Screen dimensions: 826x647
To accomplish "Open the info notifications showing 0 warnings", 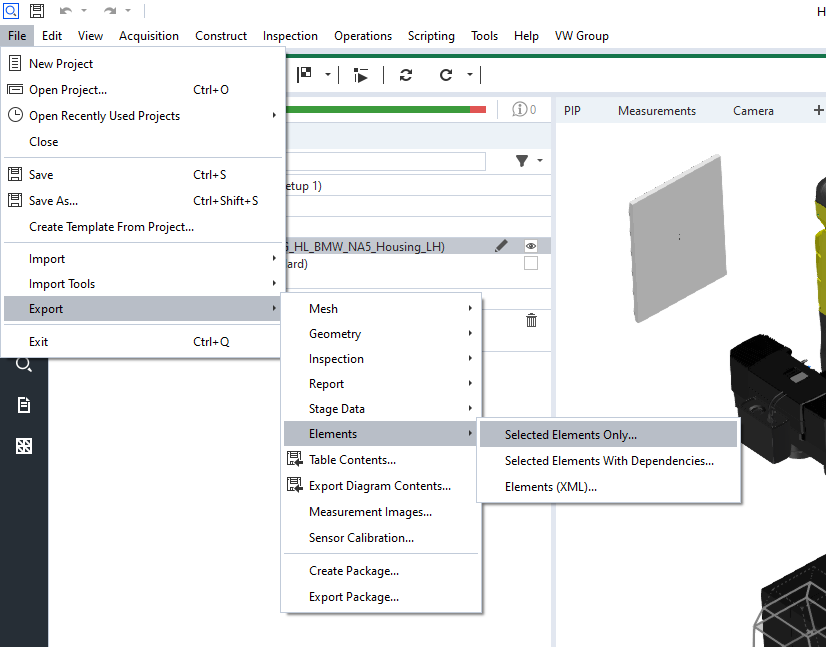I will [521, 110].
